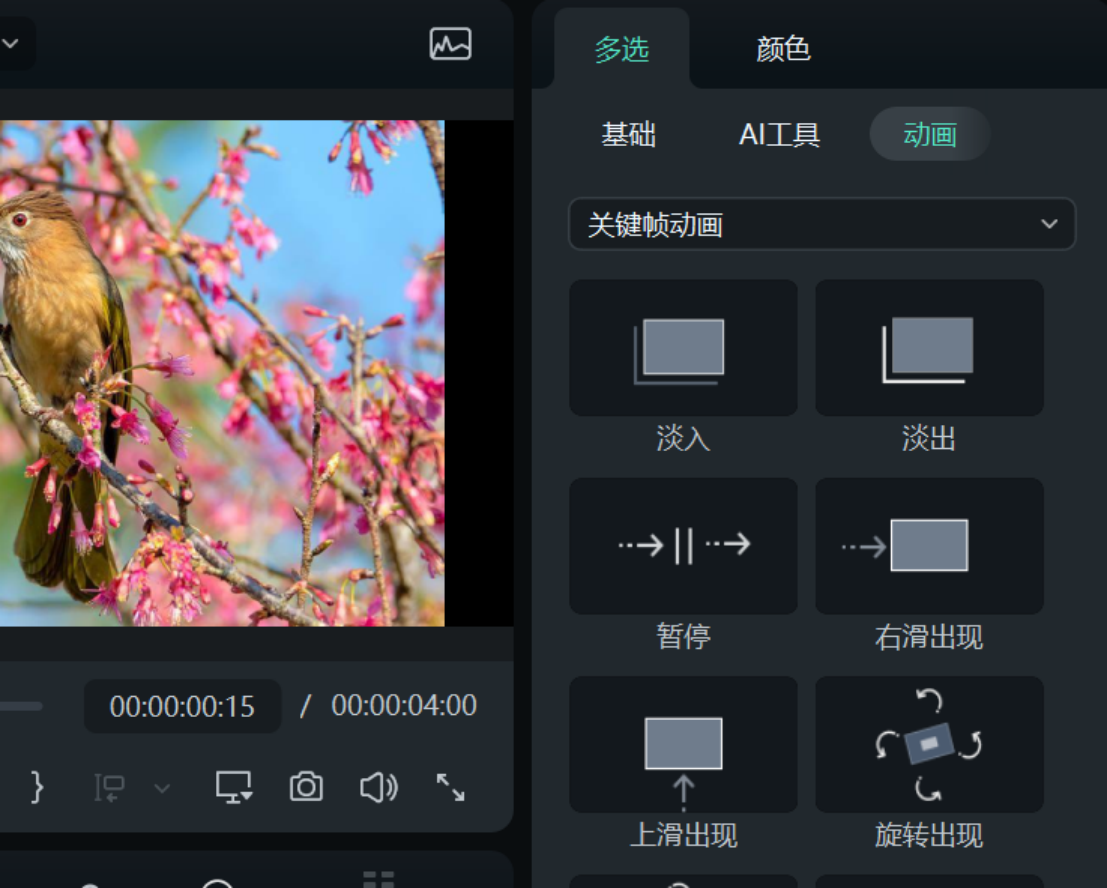The image size is (1107, 888).
Task: Click the render preview monitor icon
Action: click(232, 787)
